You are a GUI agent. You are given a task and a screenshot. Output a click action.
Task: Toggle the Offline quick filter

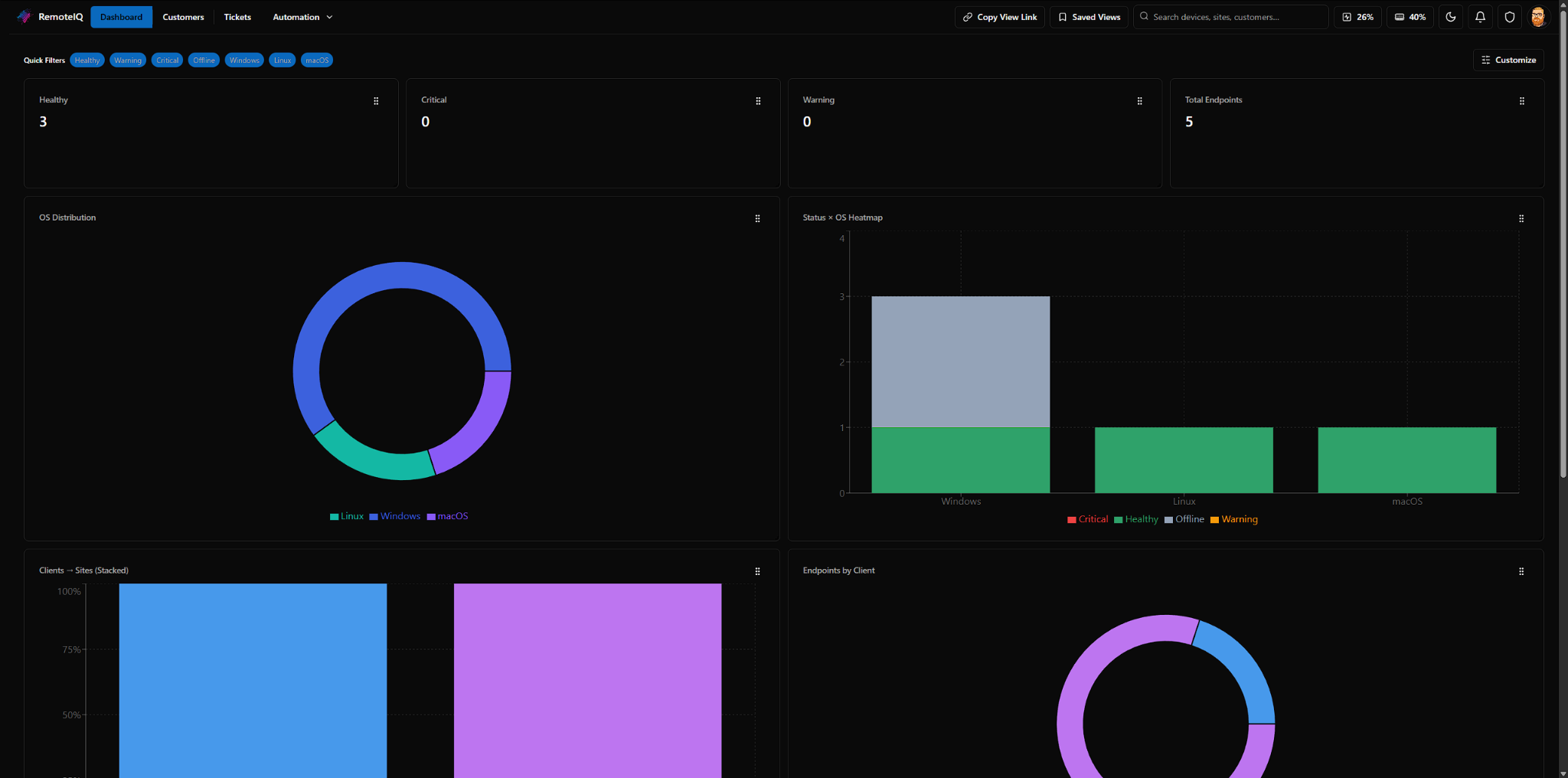point(204,60)
